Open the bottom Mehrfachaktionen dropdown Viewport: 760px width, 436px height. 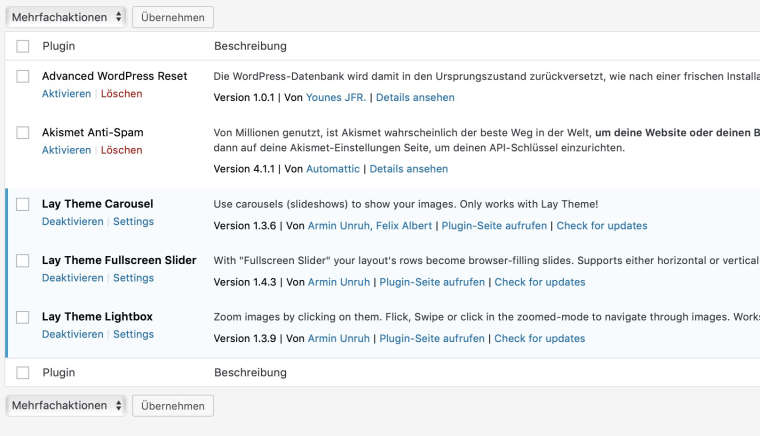(66, 405)
